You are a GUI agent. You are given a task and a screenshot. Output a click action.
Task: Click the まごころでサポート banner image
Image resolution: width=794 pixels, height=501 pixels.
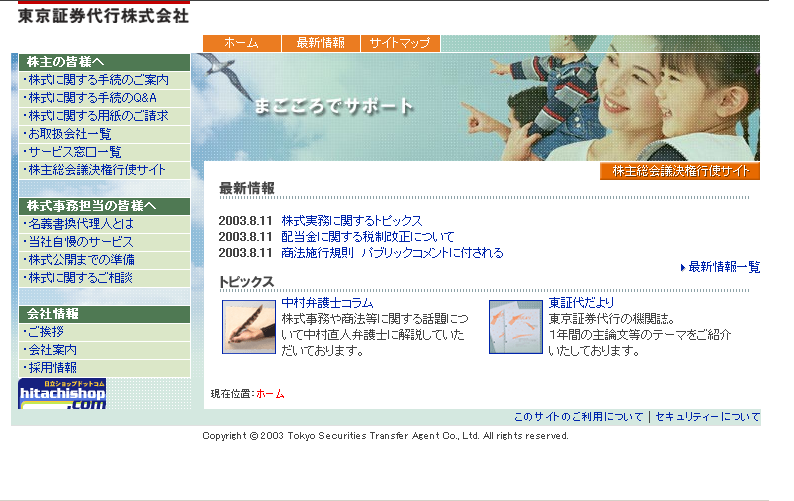475,106
